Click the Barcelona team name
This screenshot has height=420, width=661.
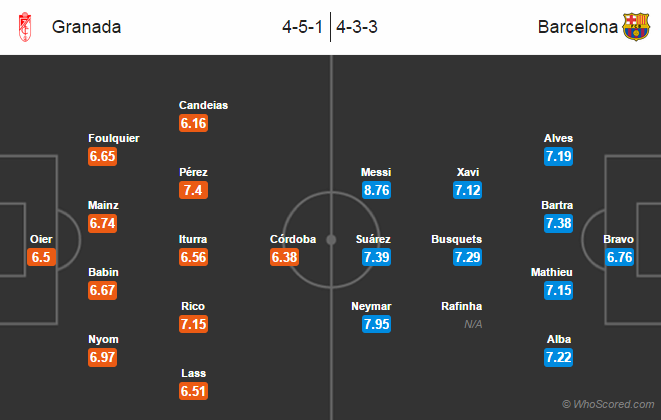click(x=577, y=27)
